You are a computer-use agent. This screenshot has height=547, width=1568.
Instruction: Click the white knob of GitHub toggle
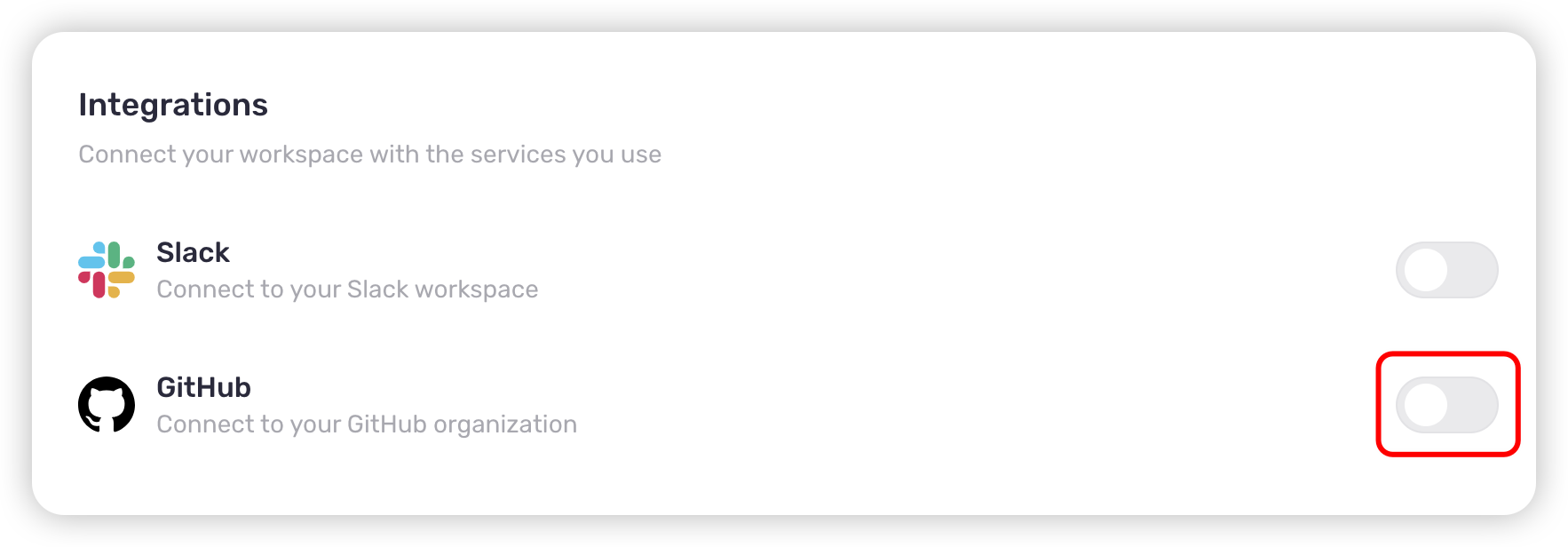coord(1426,405)
